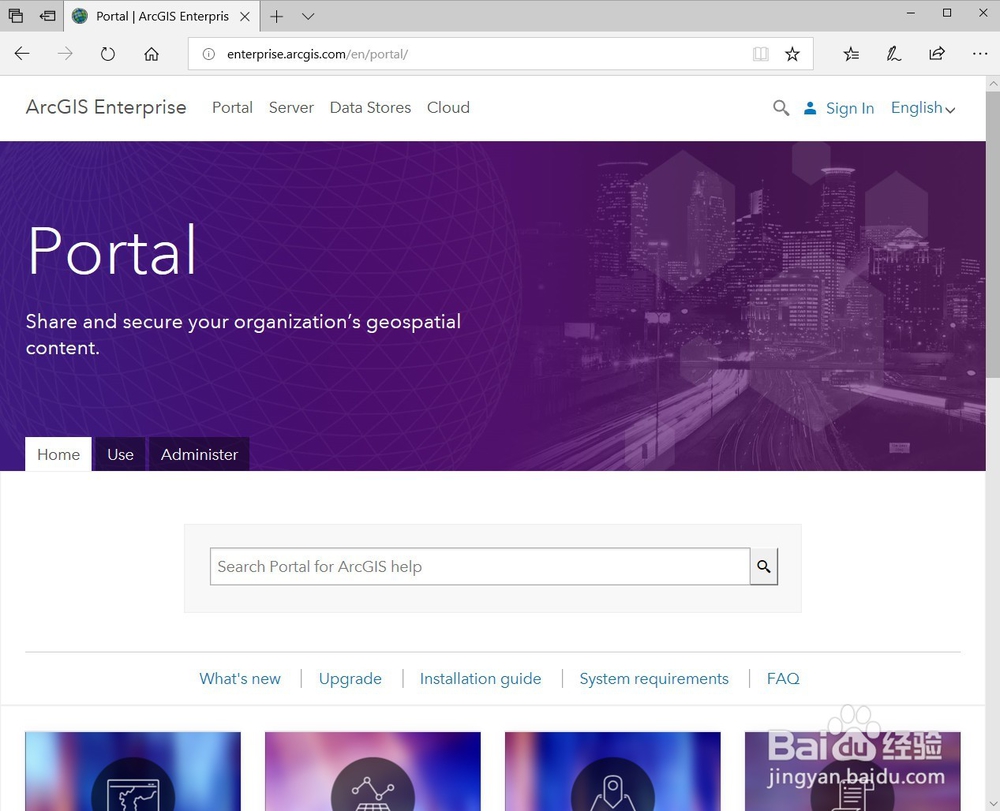This screenshot has width=1000, height=811.
Task: Click the map pin icon card
Action: tap(612, 771)
